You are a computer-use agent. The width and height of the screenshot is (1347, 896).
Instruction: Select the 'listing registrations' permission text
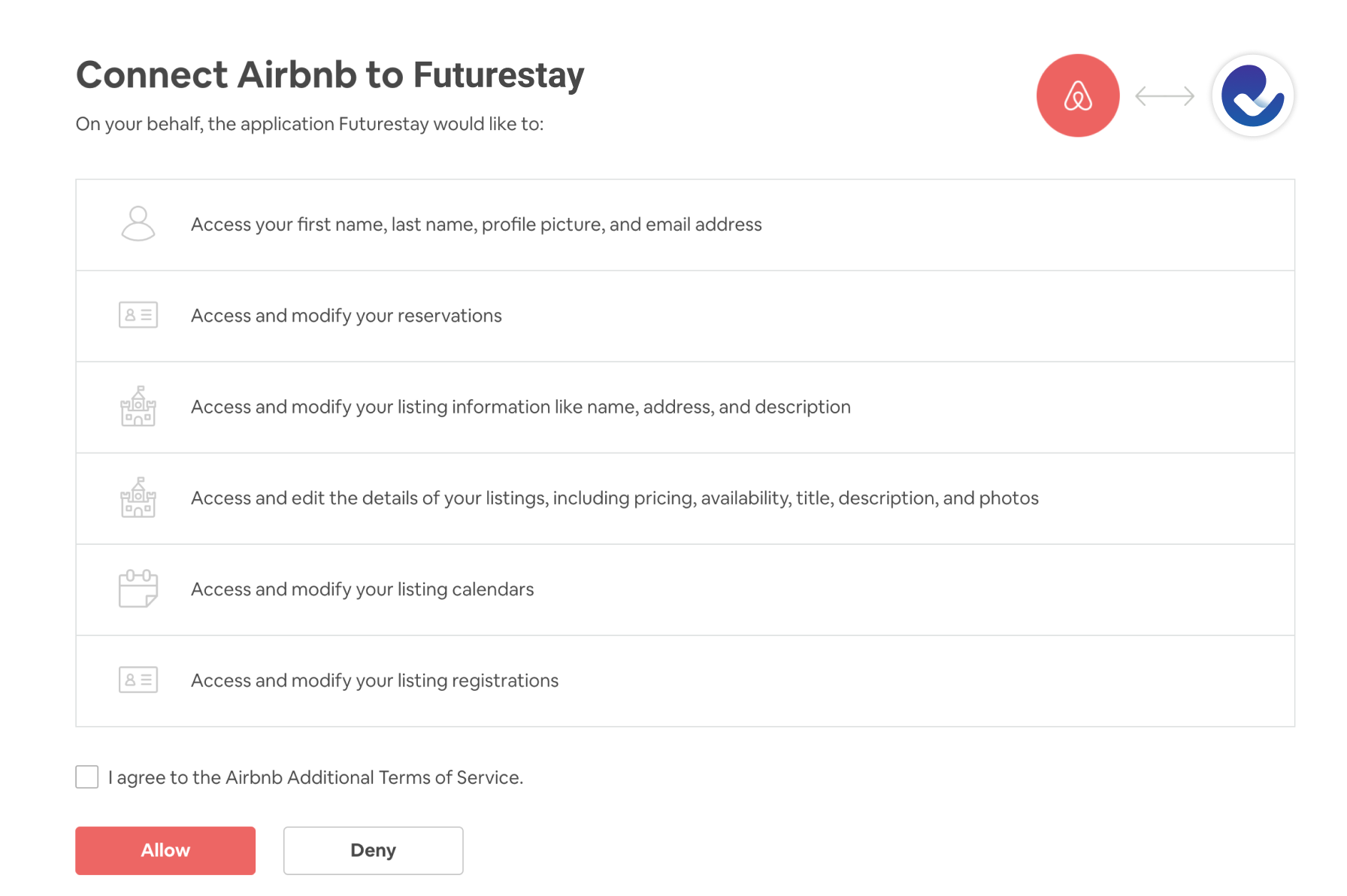pos(374,680)
